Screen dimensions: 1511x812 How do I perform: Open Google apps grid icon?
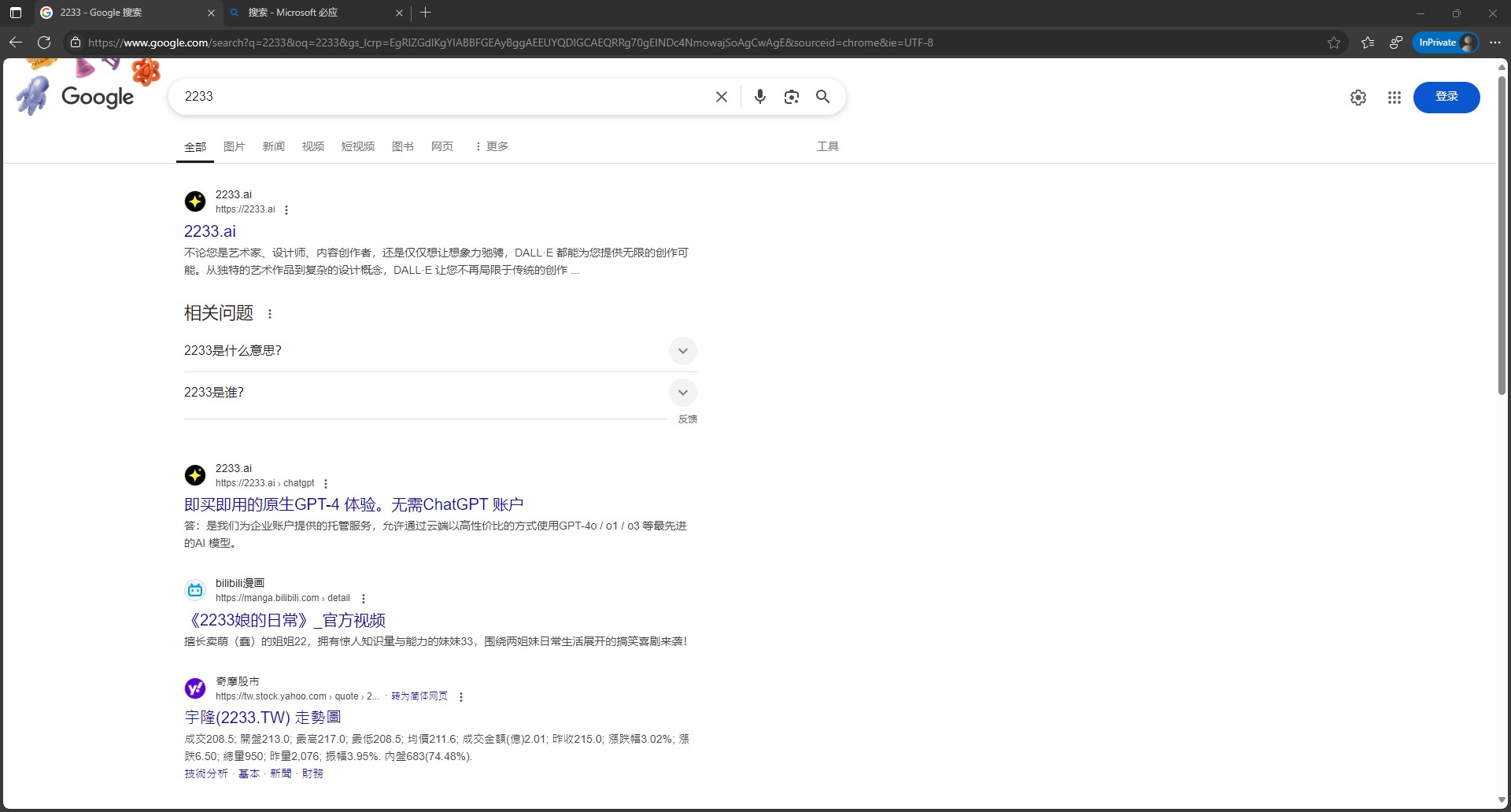[x=1395, y=98]
